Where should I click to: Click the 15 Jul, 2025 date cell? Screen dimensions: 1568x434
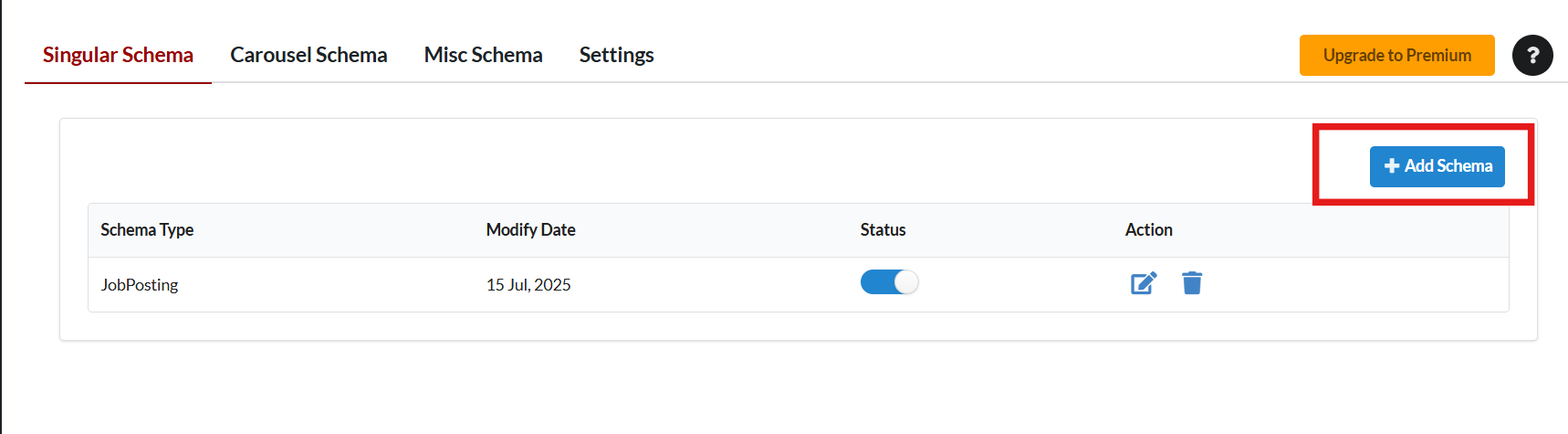(528, 284)
